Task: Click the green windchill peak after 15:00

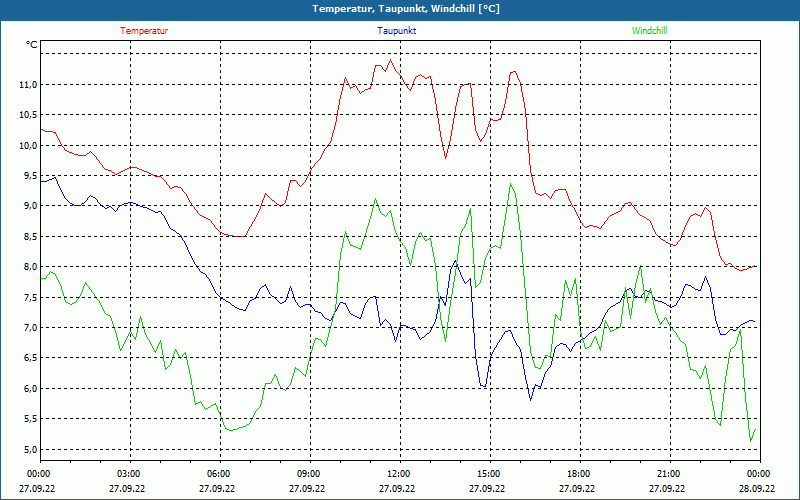Action: coord(510,184)
